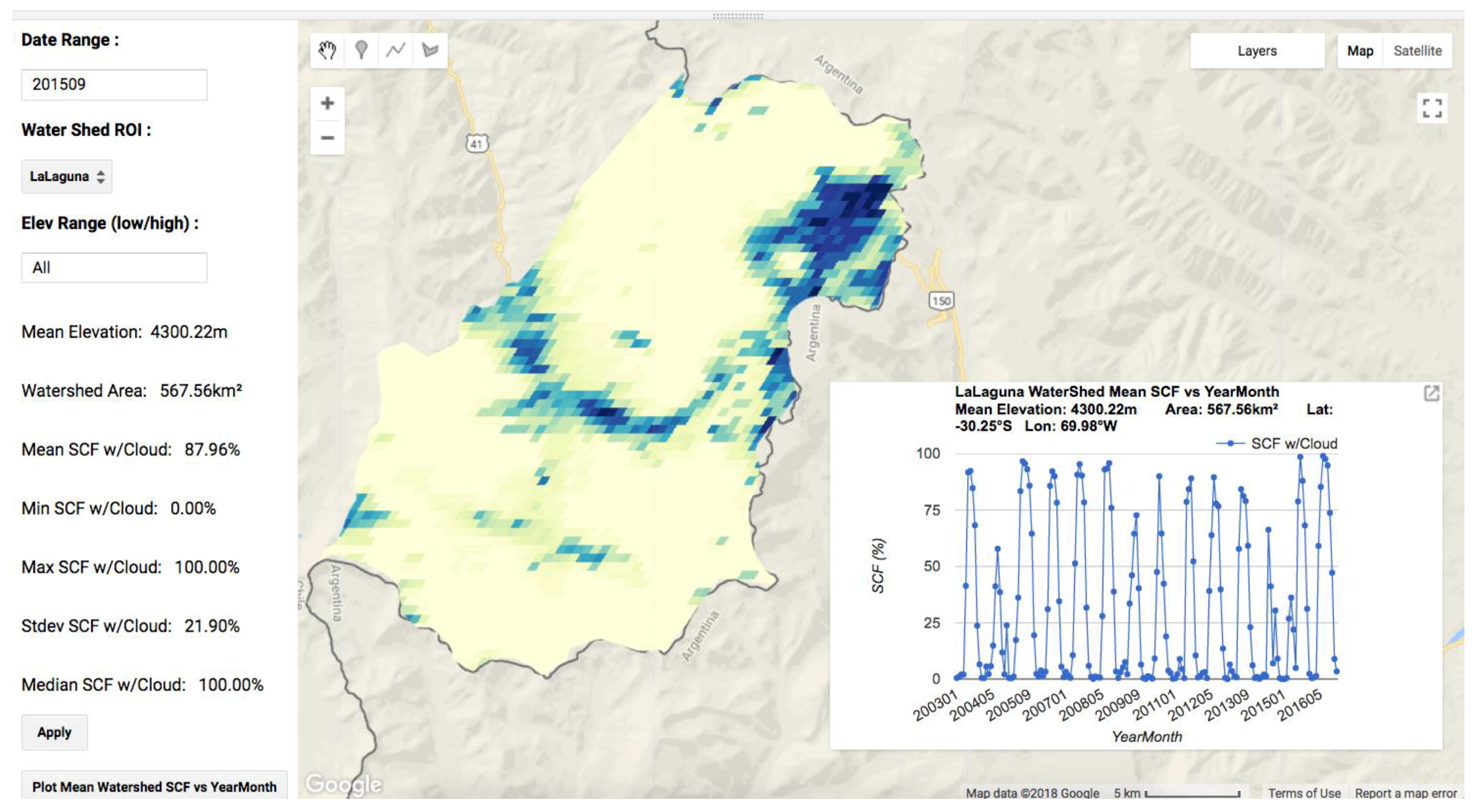Toggle SCF w/Cloud legend series
The height and width of the screenshot is (812, 1473).
(1293, 444)
